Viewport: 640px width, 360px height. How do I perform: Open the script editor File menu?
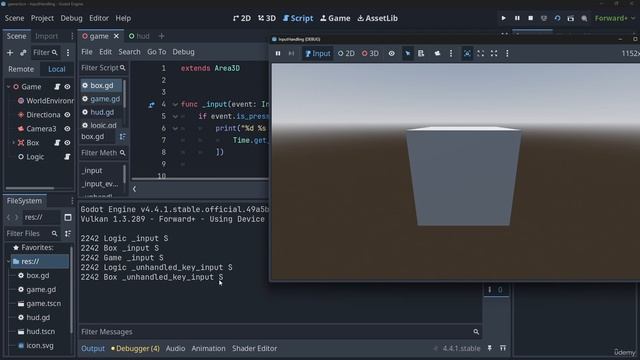tap(87, 52)
